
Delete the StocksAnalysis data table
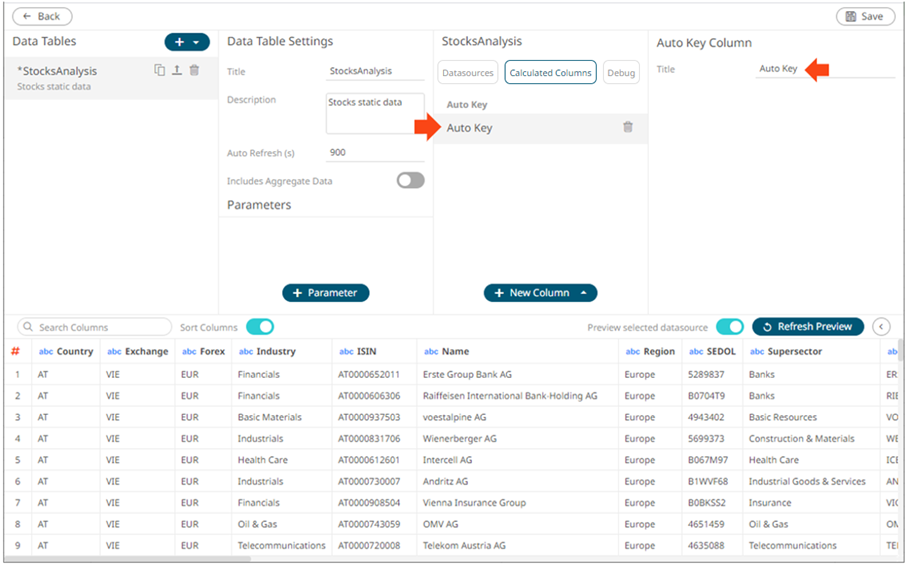[x=194, y=70]
